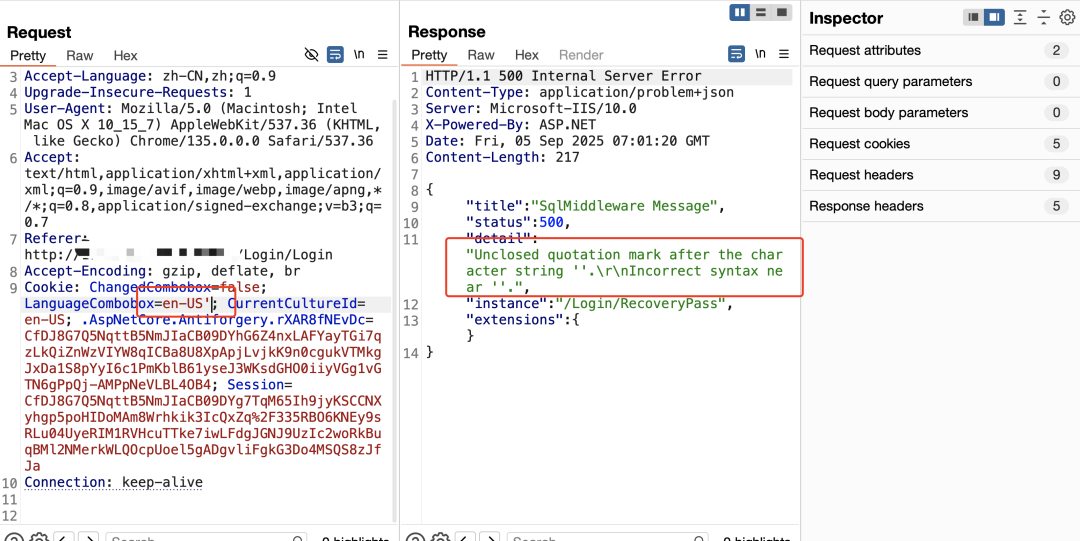1080x541 pixels.
Task: Click the CurrentCultureId cookie name
Action: (x=291, y=304)
